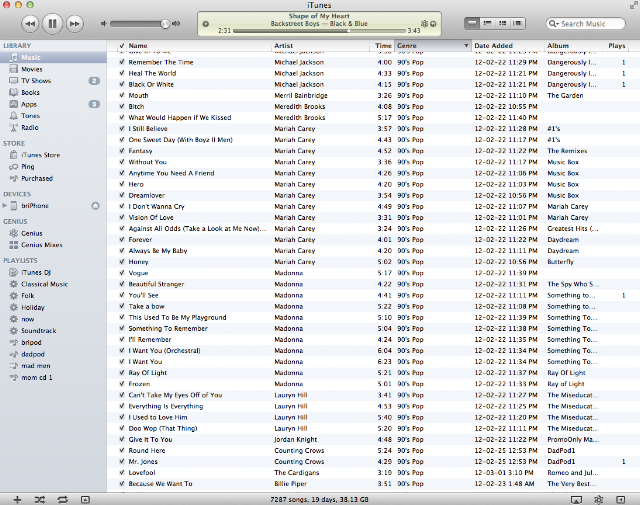Screen dimensions: 640x505
Task: Uncheck the Lovefool checkbox
Action: (122, 472)
